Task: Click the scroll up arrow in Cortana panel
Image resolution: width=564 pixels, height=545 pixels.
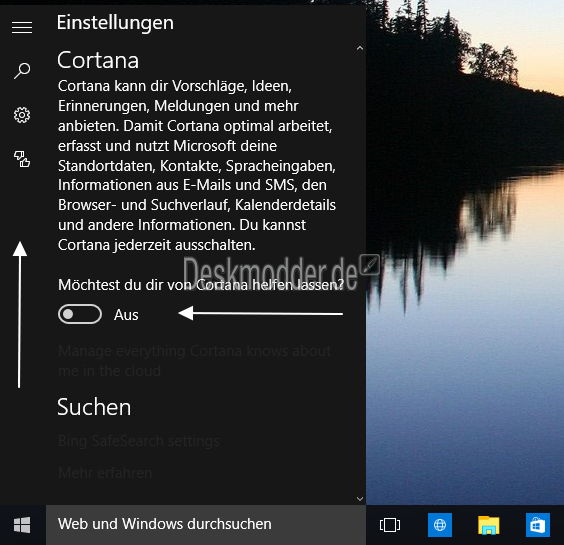Action: click(x=360, y=48)
